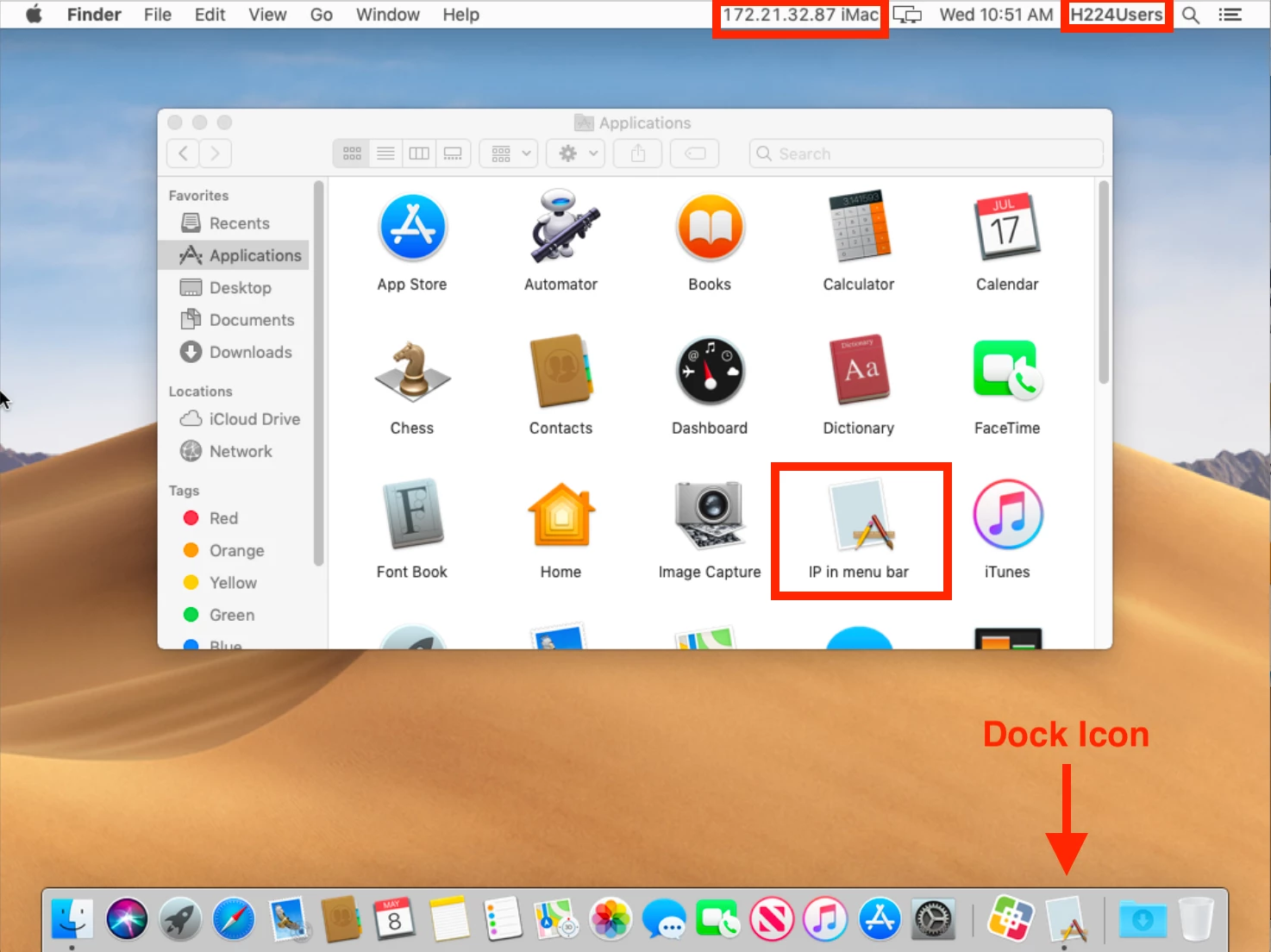Screen dimensions: 1271x952
Task: Open the group-by arrangement dropdown
Action: click(510, 153)
